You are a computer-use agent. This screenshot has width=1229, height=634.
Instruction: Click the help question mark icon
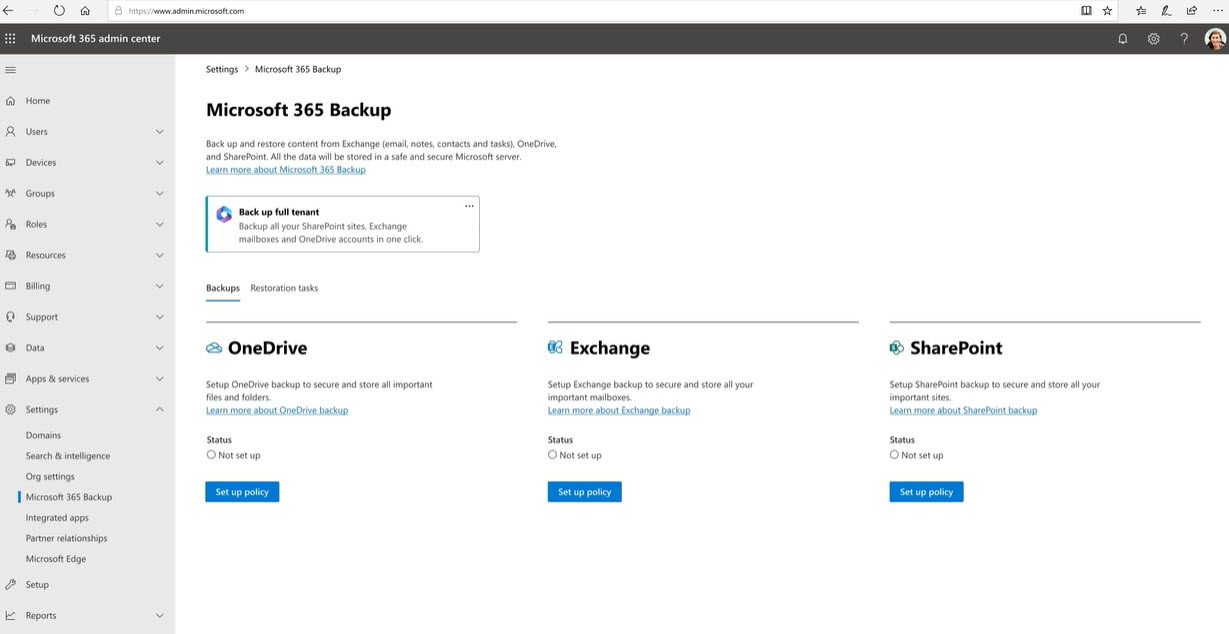point(1184,39)
